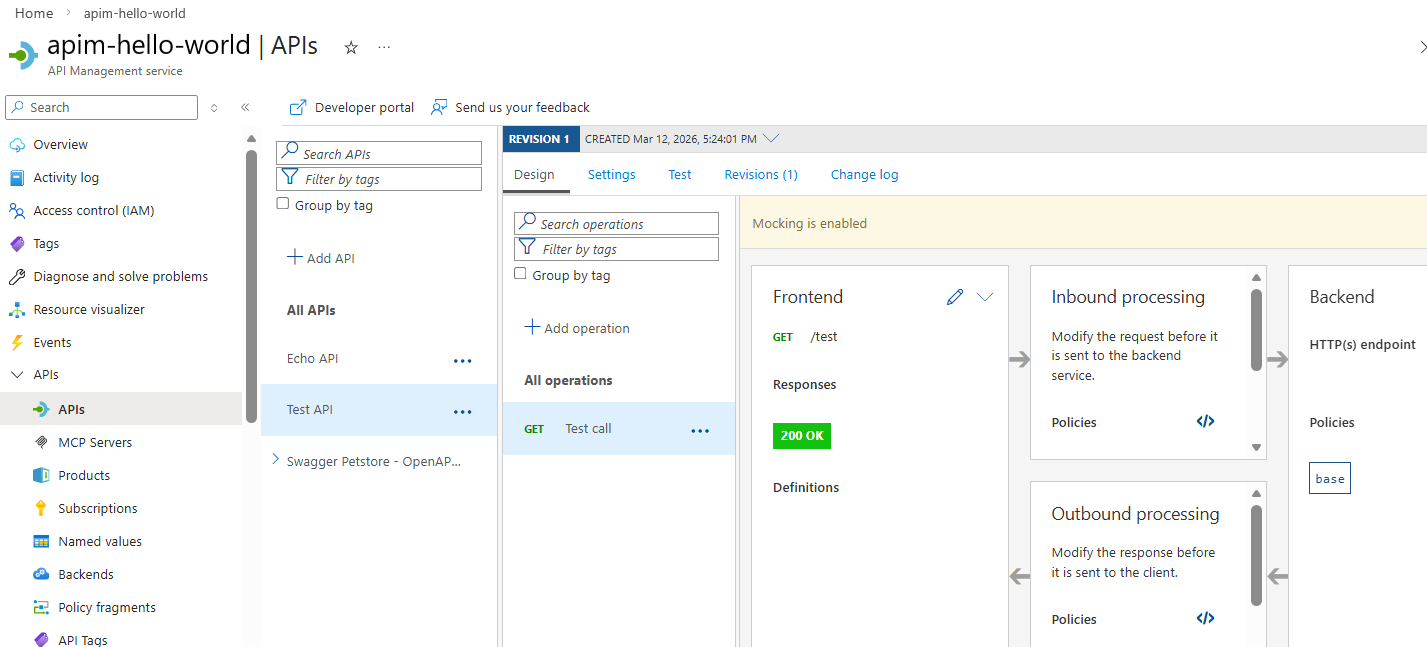Open the Frontend pencil edit icon
Viewport: 1427px width, 647px height.
(955, 297)
